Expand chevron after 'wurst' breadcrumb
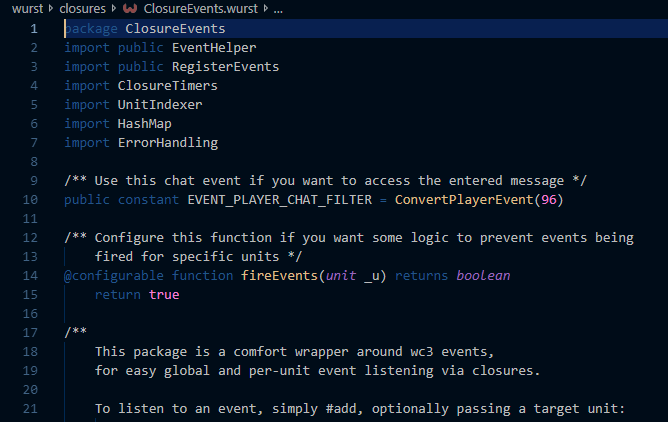The width and height of the screenshot is (668, 422). click(51, 8)
